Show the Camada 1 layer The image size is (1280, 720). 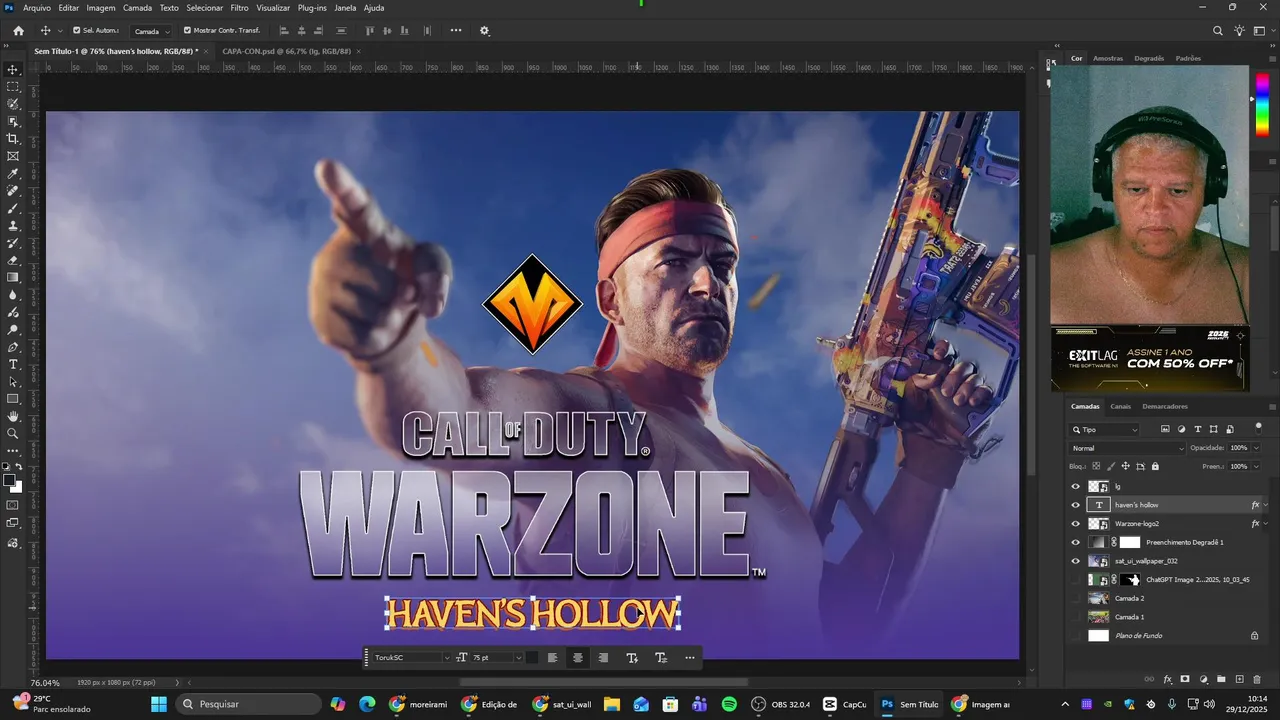[1076, 617]
